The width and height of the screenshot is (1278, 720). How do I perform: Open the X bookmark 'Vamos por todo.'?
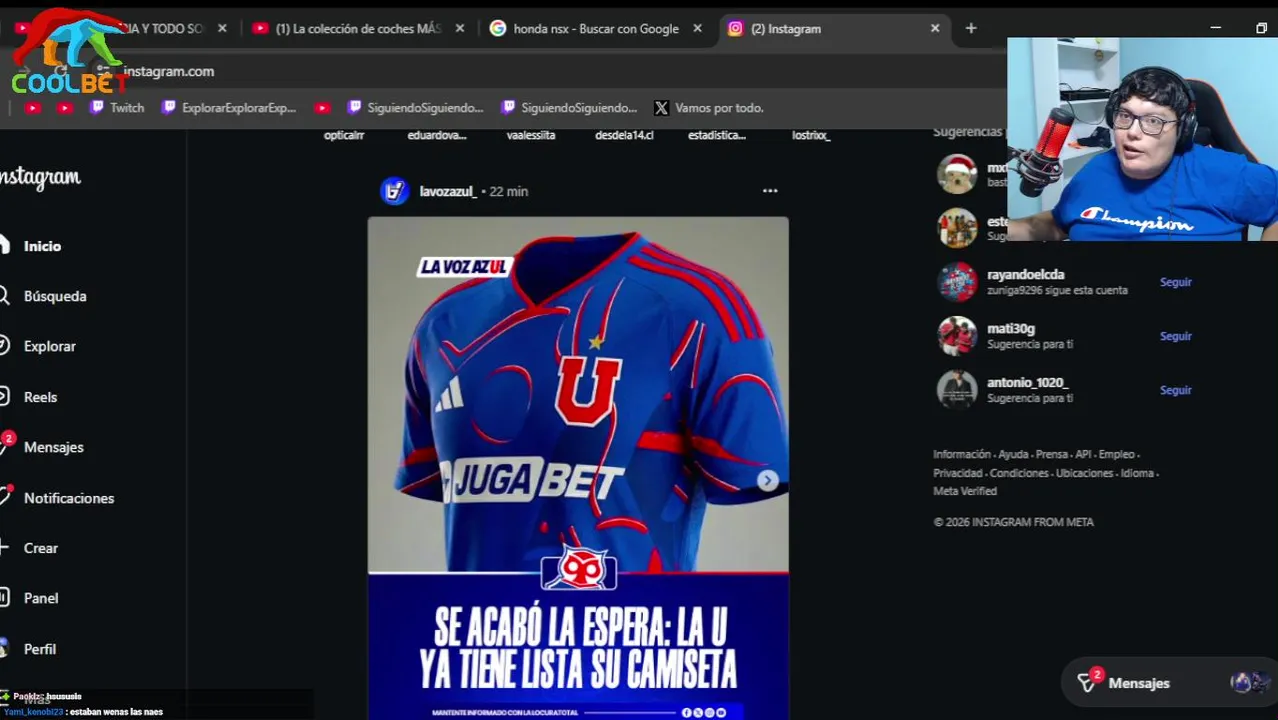click(x=709, y=108)
